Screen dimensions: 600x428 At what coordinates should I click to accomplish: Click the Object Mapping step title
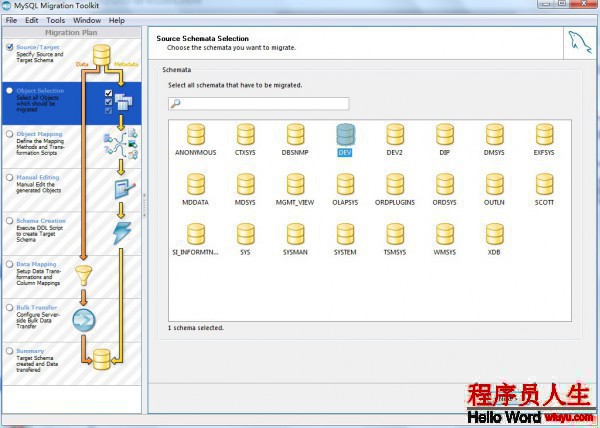(39, 134)
